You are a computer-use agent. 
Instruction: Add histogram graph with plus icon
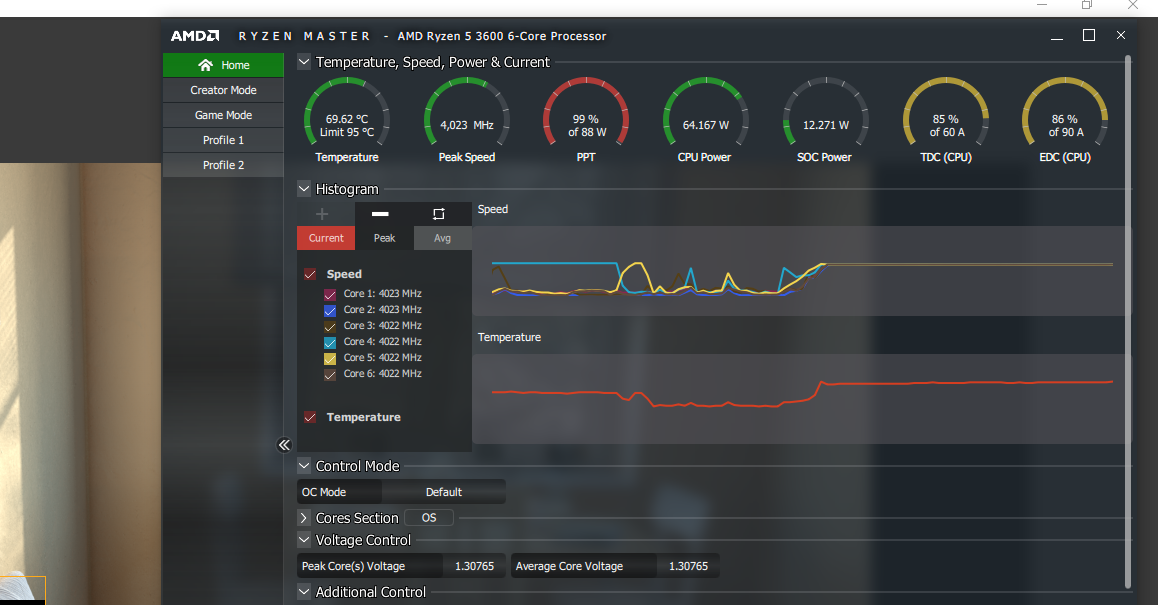[x=322, y=214]
